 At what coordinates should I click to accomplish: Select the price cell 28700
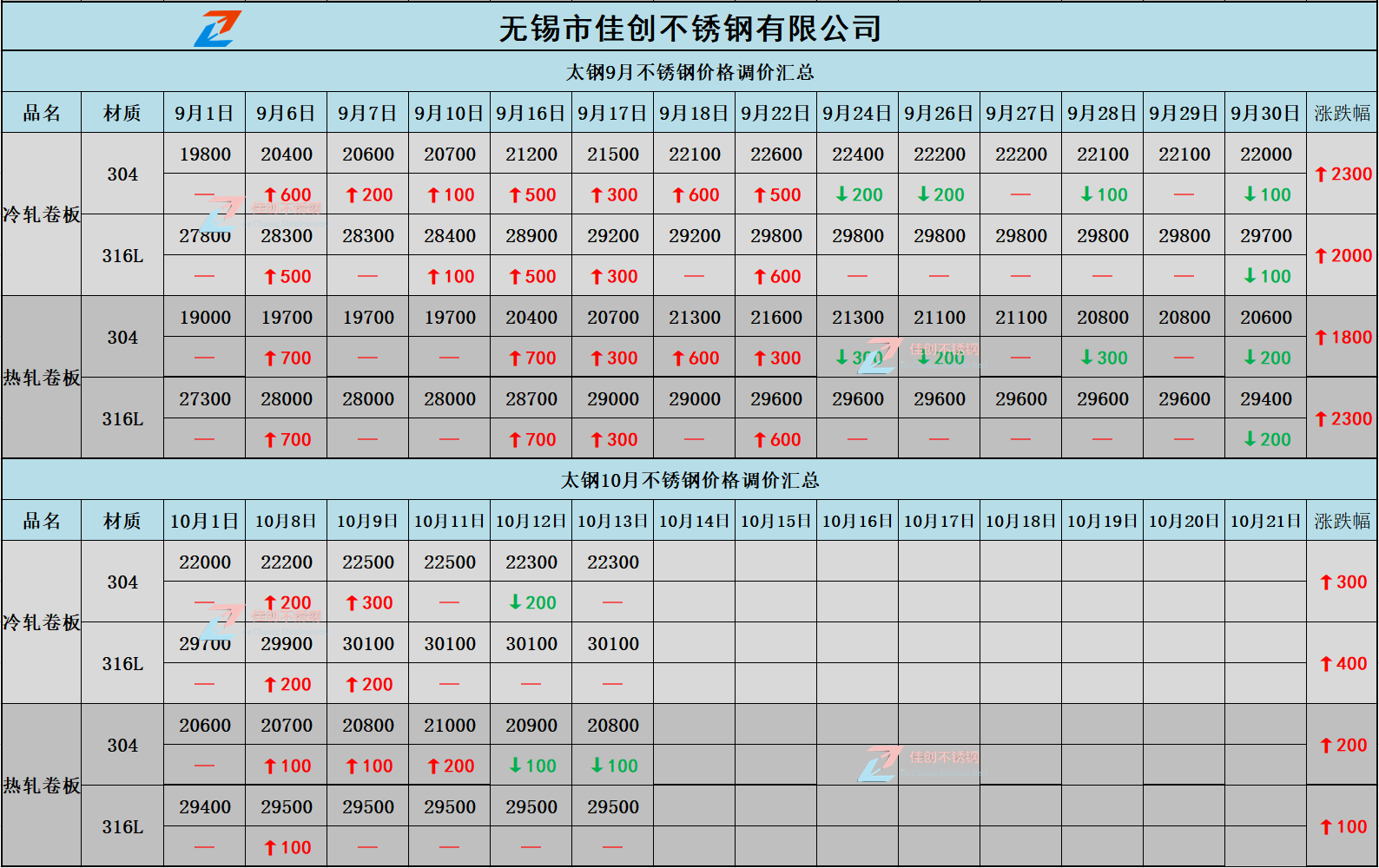531,398
